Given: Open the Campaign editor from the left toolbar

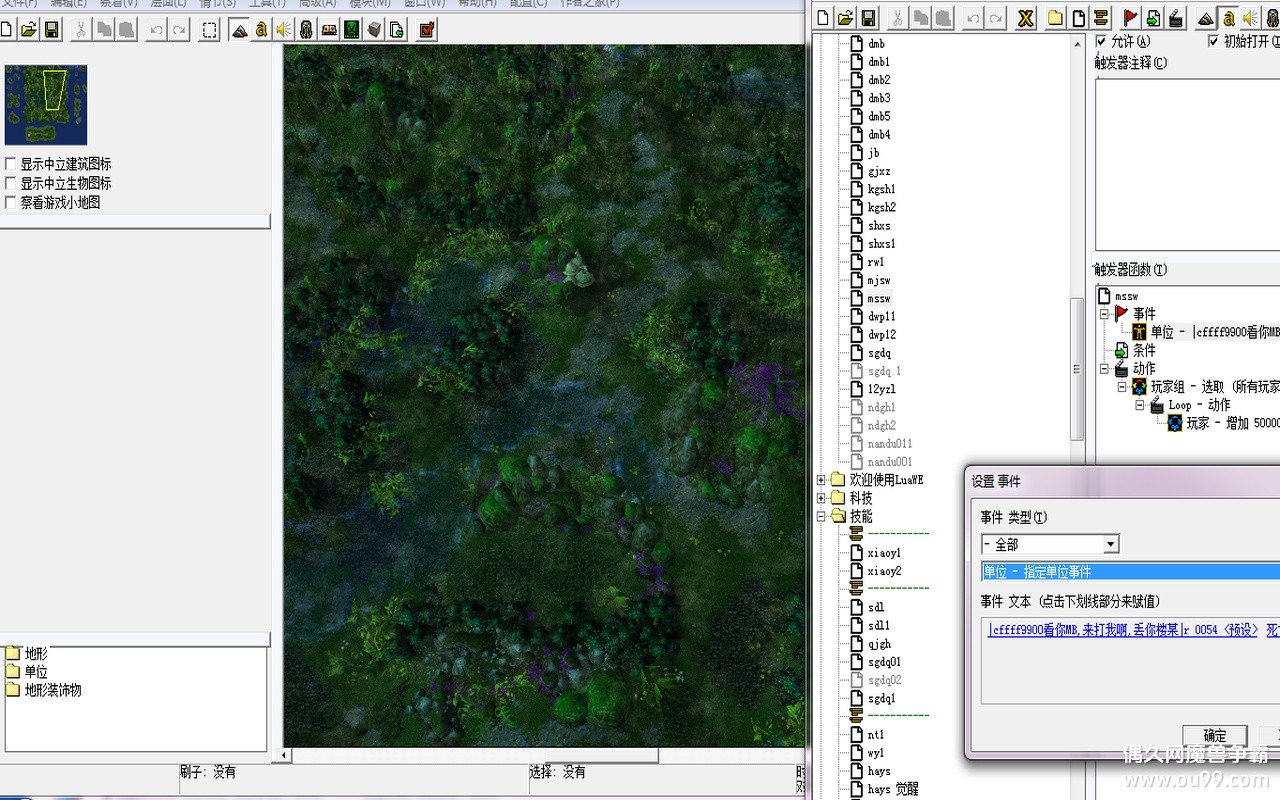Looking at the screenshot, I should [329, 30].
